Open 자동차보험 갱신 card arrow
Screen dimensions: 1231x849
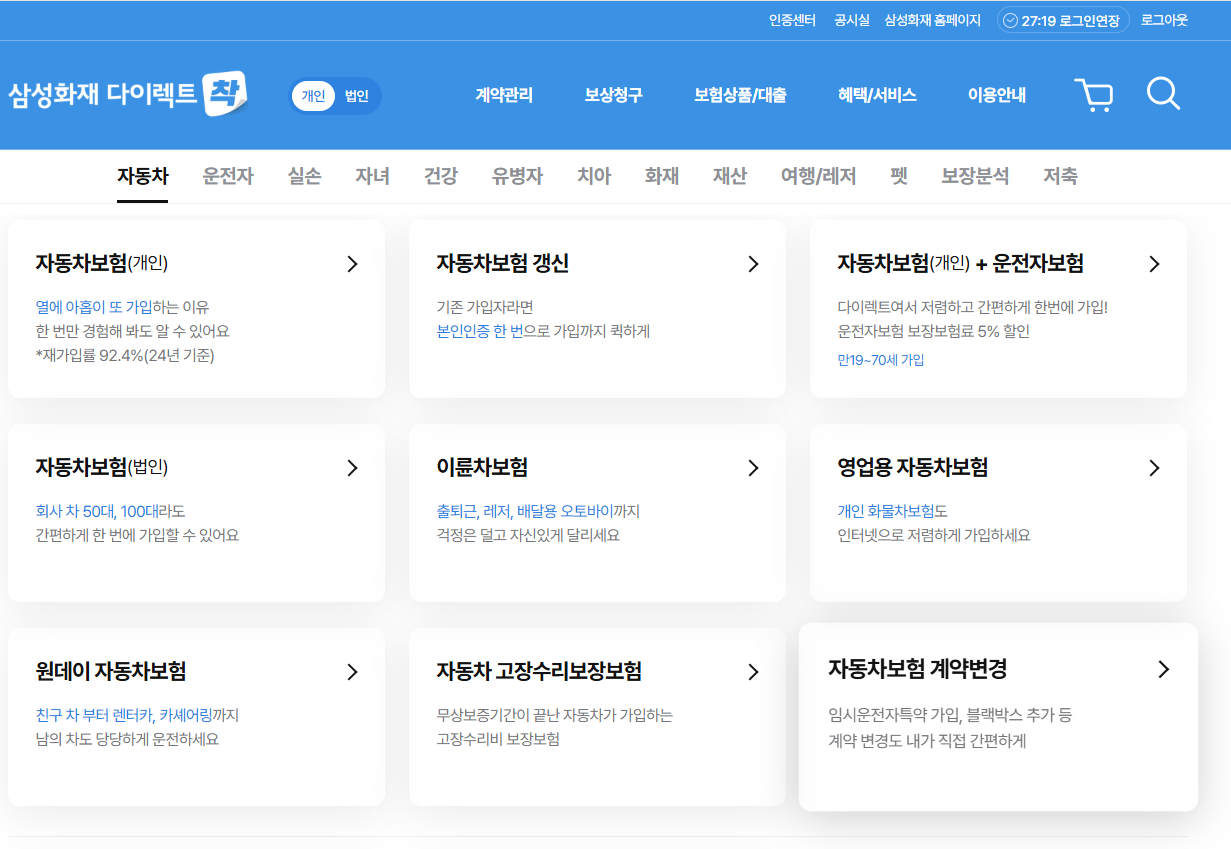pos(753,264)
